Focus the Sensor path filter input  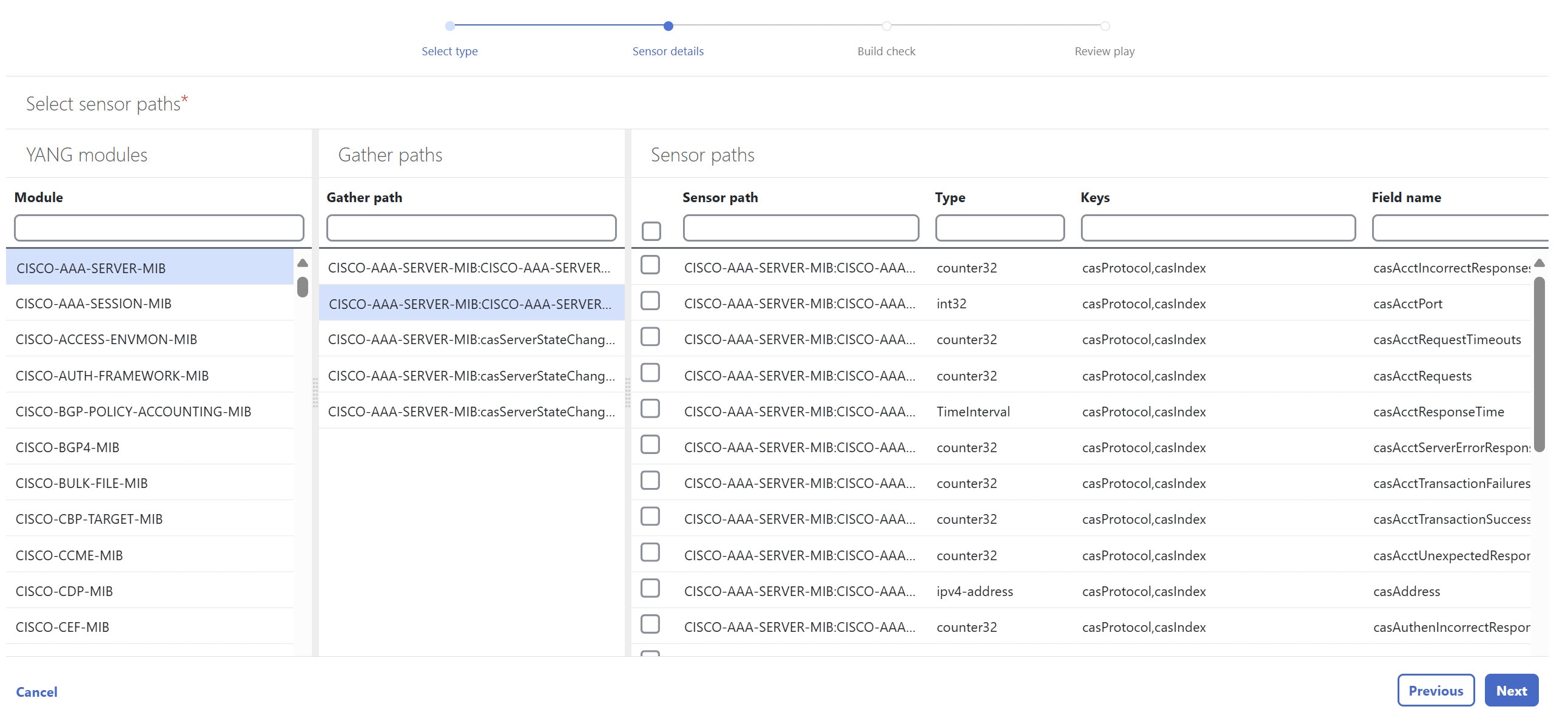[x=801, y=228]
